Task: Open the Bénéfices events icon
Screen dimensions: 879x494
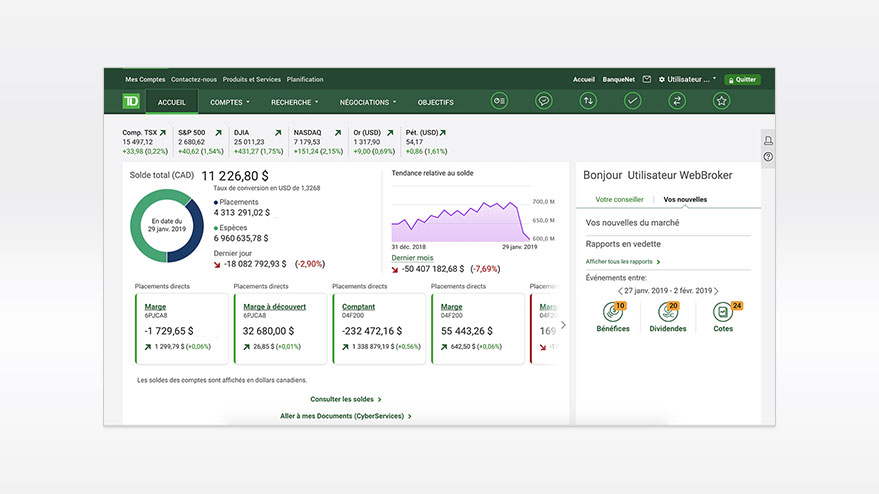Action: point(613,312)
